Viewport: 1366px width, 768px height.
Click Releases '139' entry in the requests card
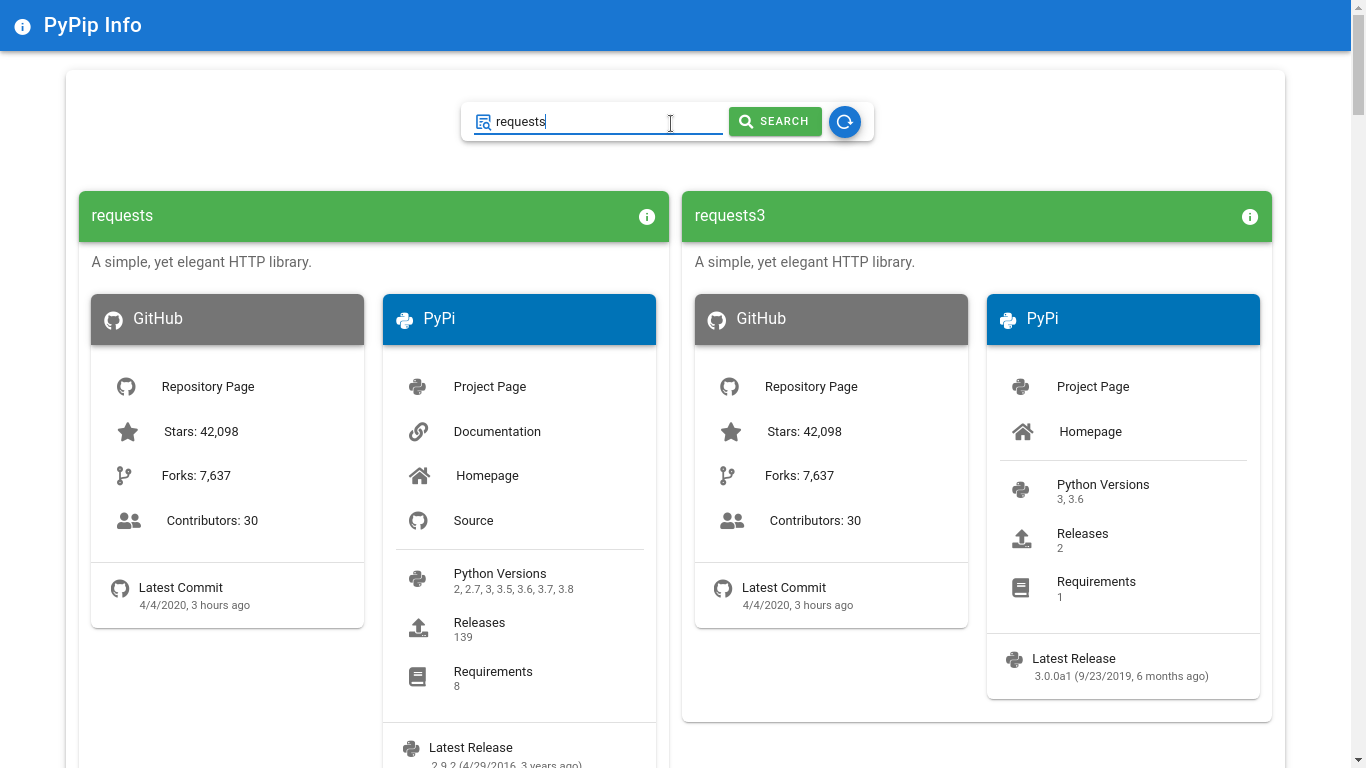tap(519, 629)
